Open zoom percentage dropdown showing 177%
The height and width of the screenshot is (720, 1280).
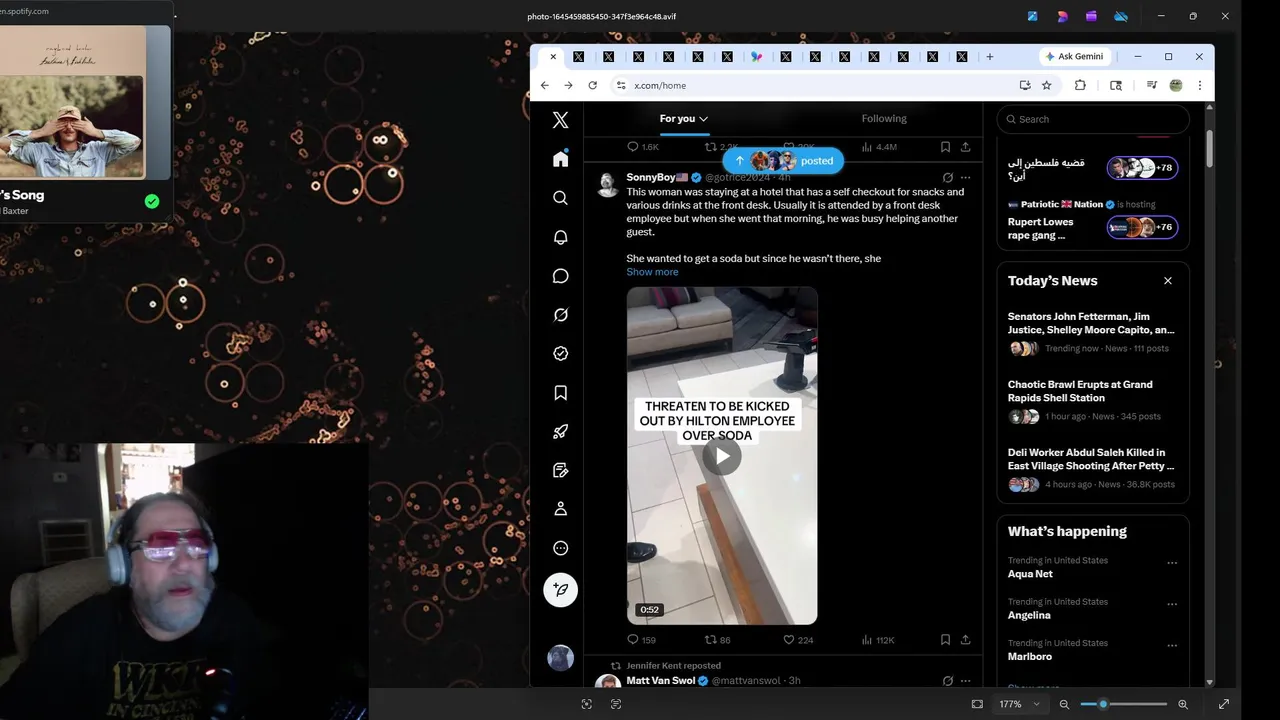(x=1018, y=704)
